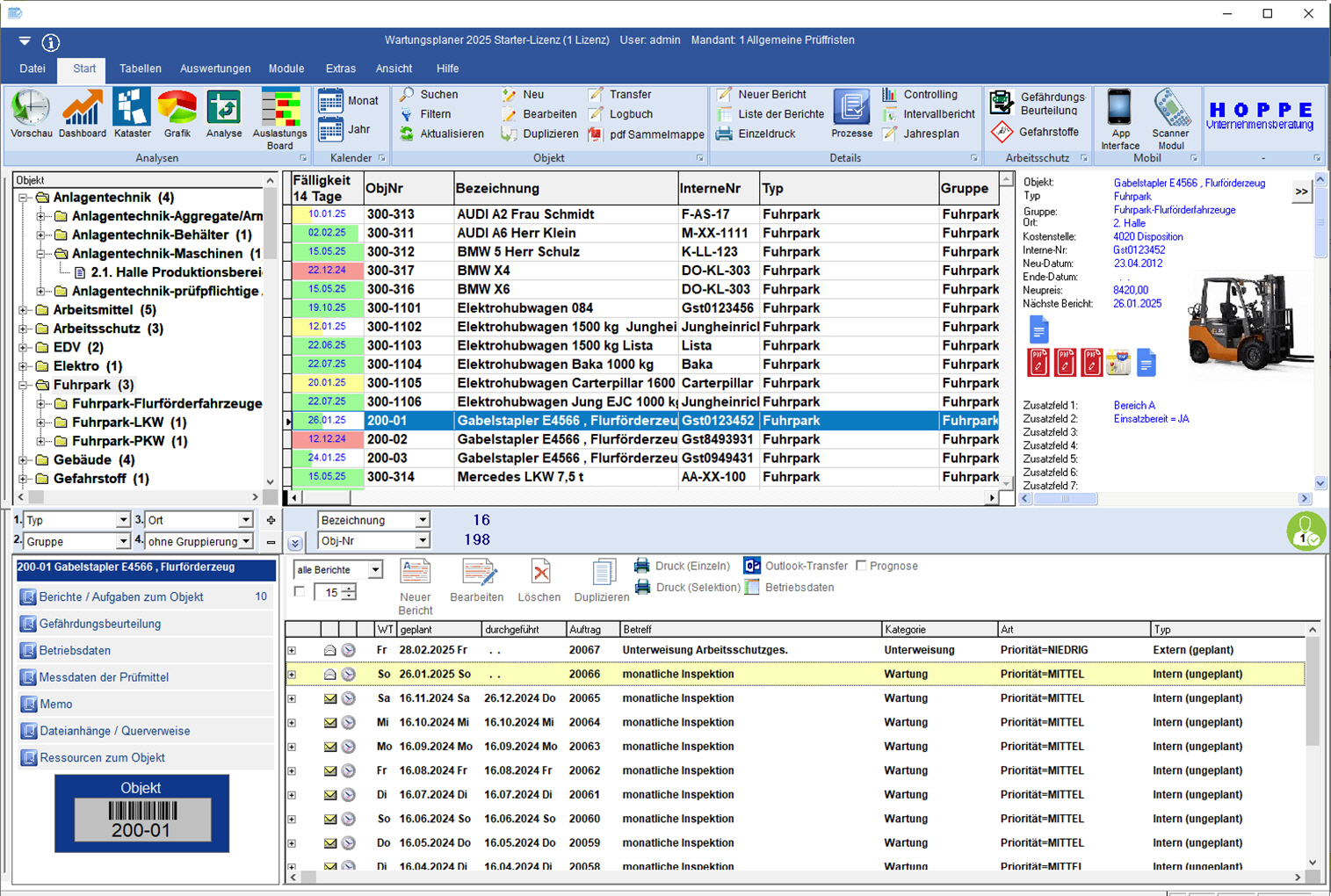Image resolution: width=1331 pixels, height=896 pixels.
Task: Open the Extras tab
Action: [341, 69]
